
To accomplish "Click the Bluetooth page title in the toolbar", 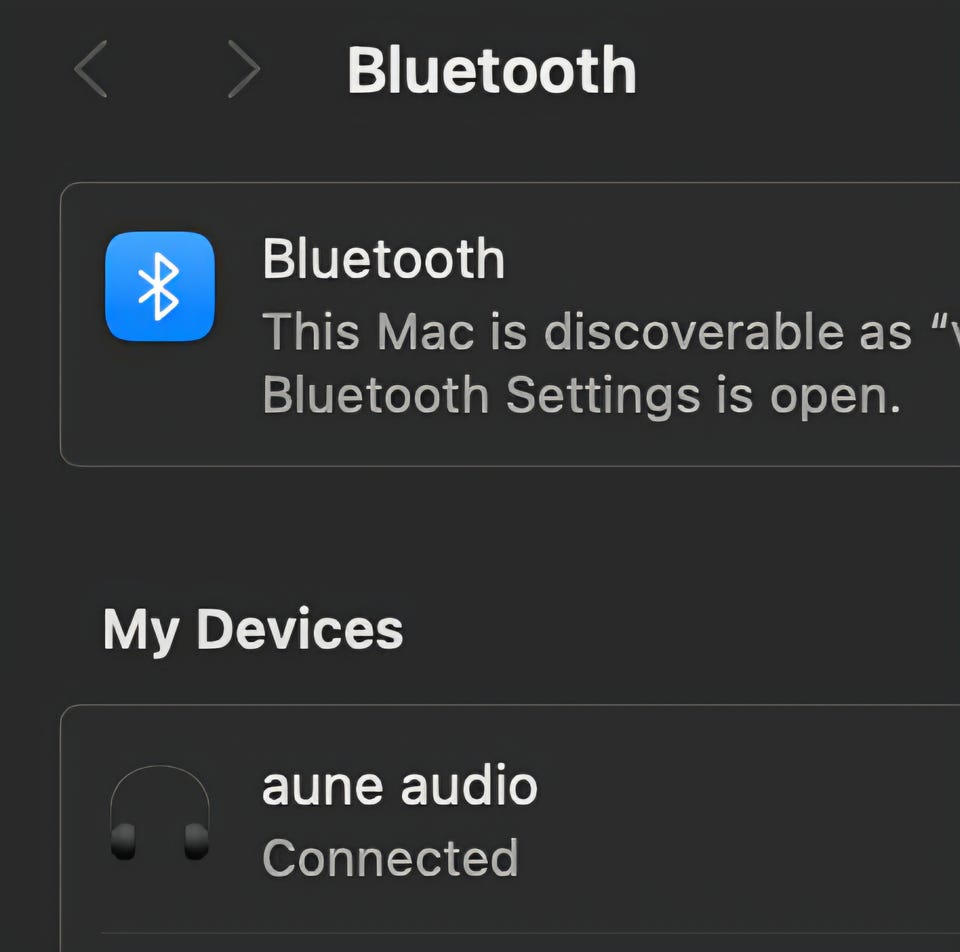I will [x=491, y=70].
